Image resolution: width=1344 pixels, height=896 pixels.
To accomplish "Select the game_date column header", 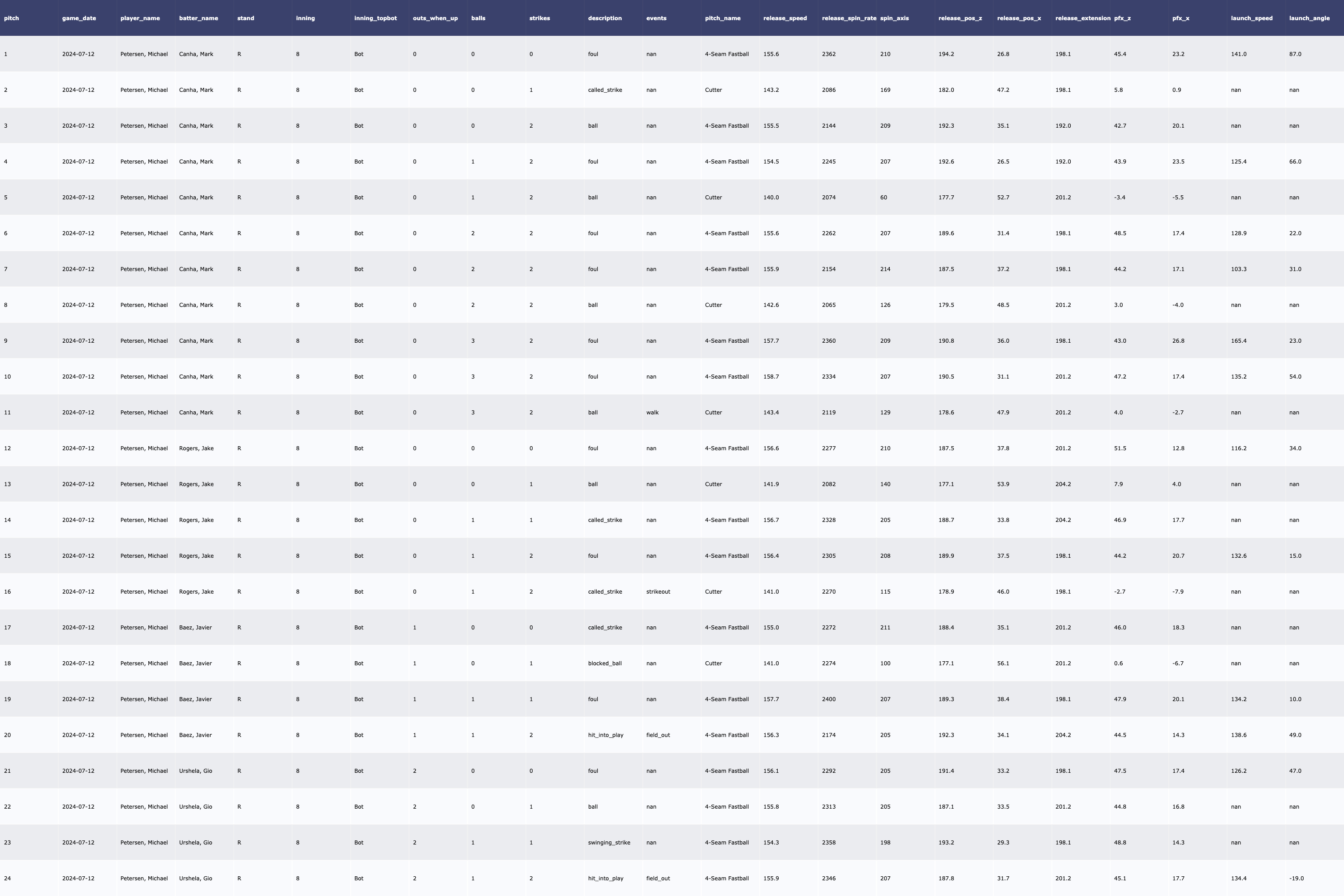I will pos(79,18).
